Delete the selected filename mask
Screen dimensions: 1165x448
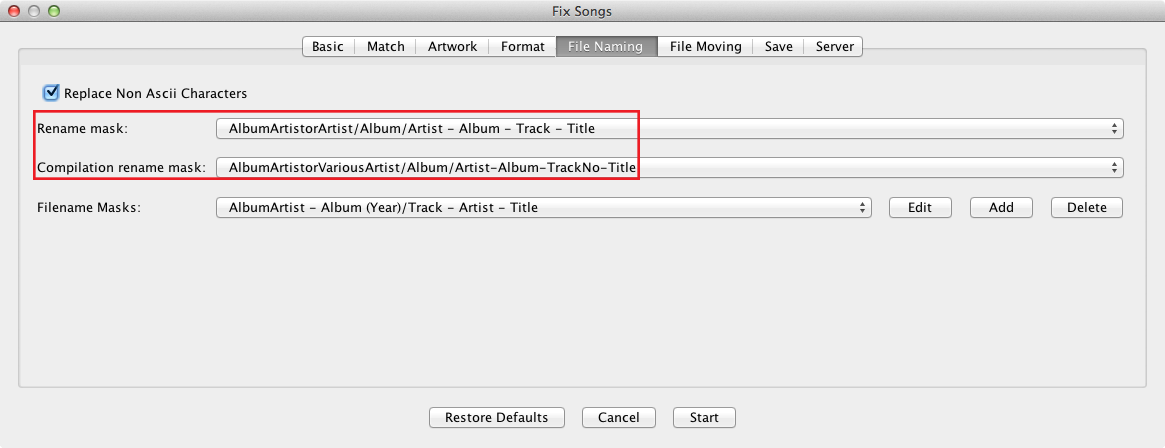pos(1086,208)
